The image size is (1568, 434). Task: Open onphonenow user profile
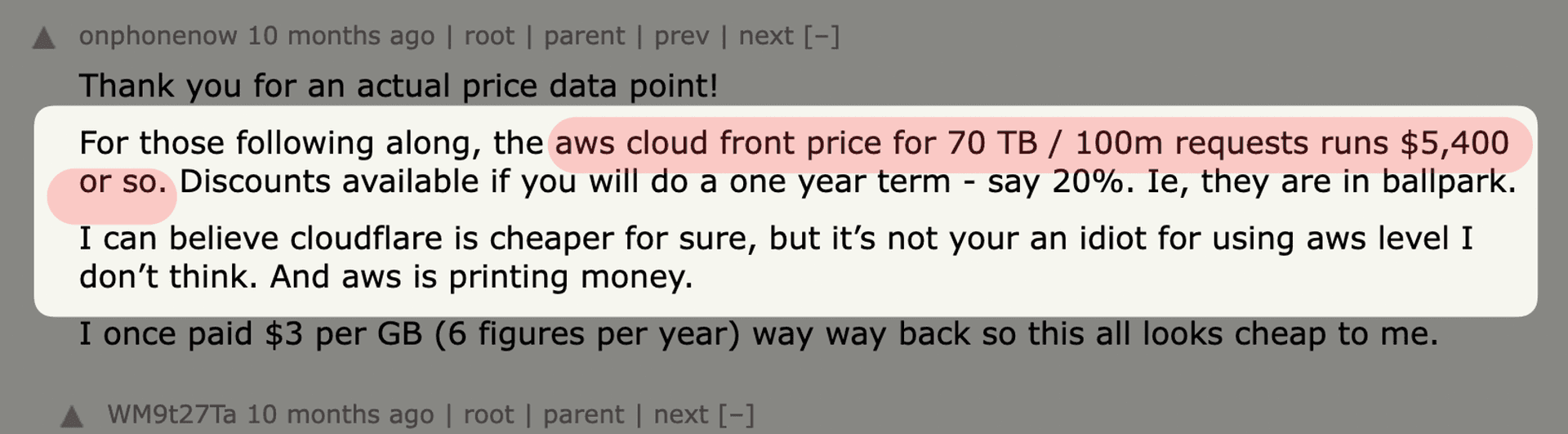click(158, 36)
